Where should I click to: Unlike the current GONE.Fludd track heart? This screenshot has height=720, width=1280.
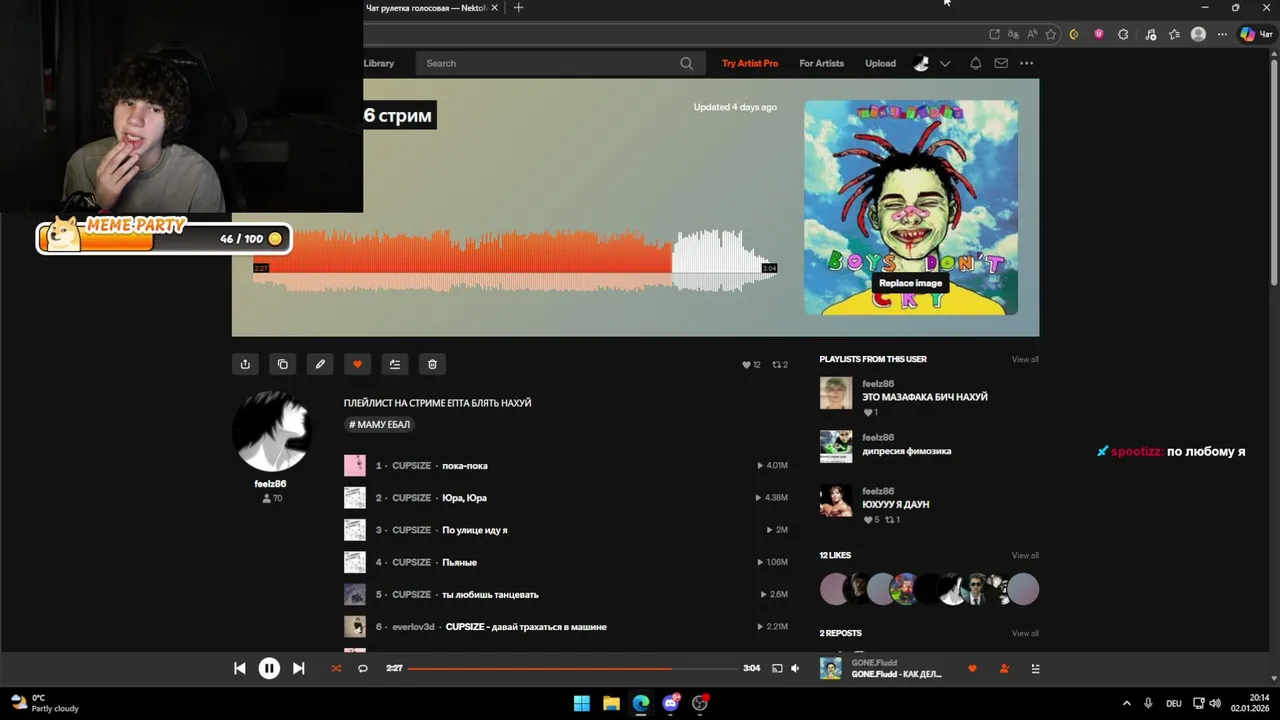coord(972,668)
